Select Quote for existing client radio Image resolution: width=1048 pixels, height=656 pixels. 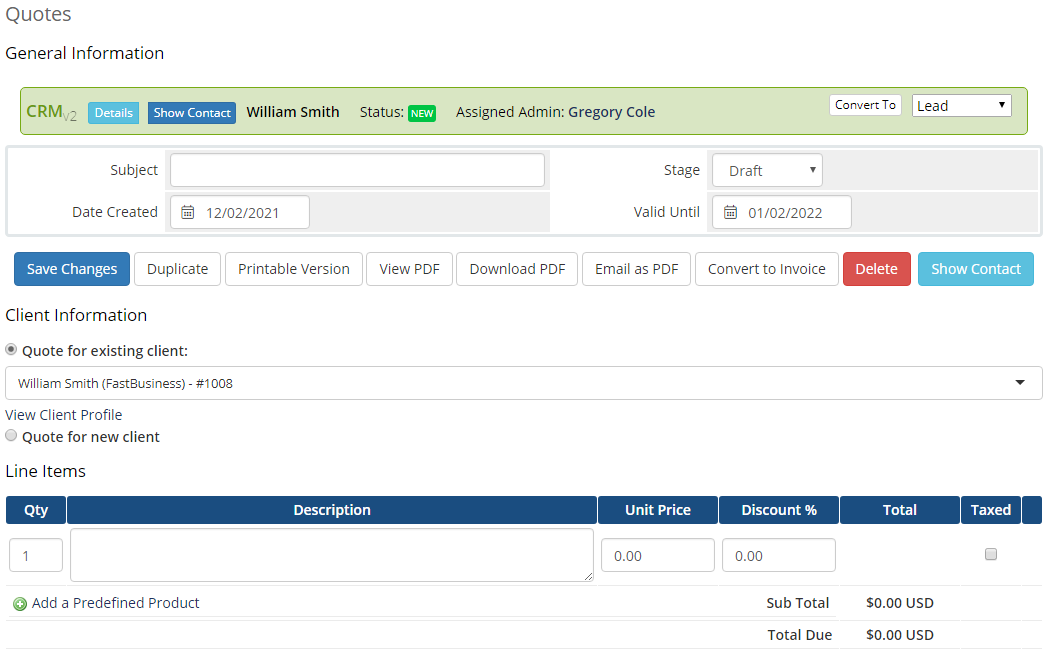11,350
